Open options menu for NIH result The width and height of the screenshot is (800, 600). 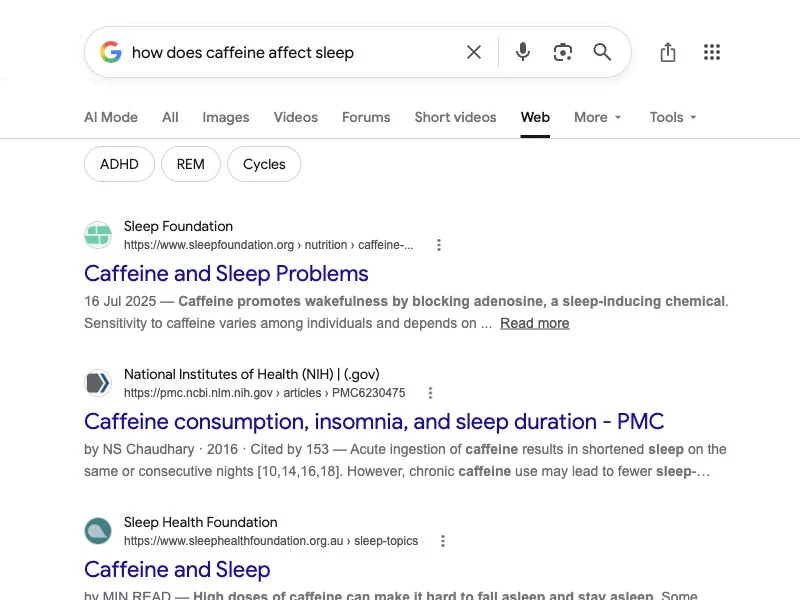point(431,393)
